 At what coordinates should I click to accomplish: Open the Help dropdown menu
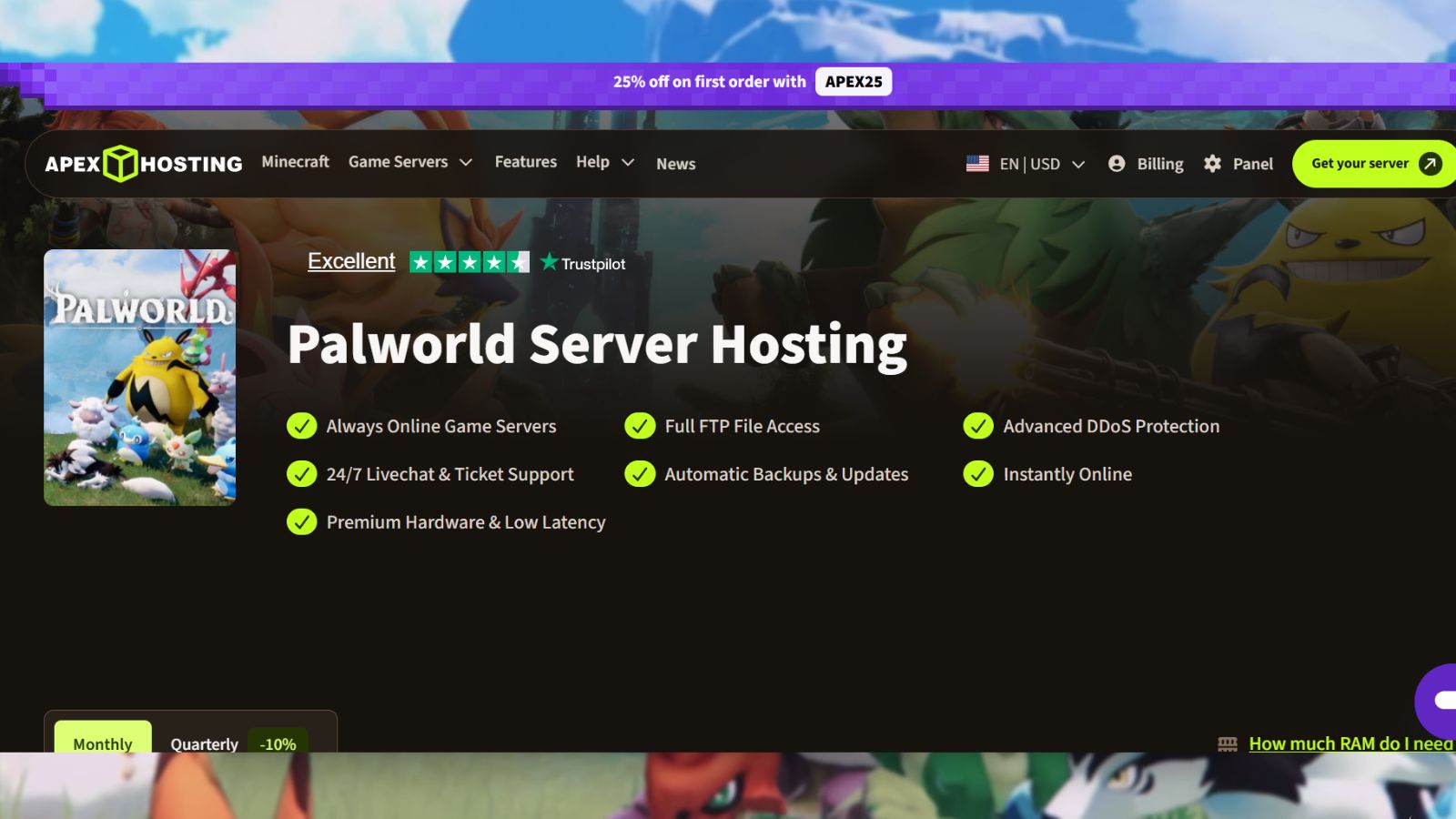(x=603, y=161)
